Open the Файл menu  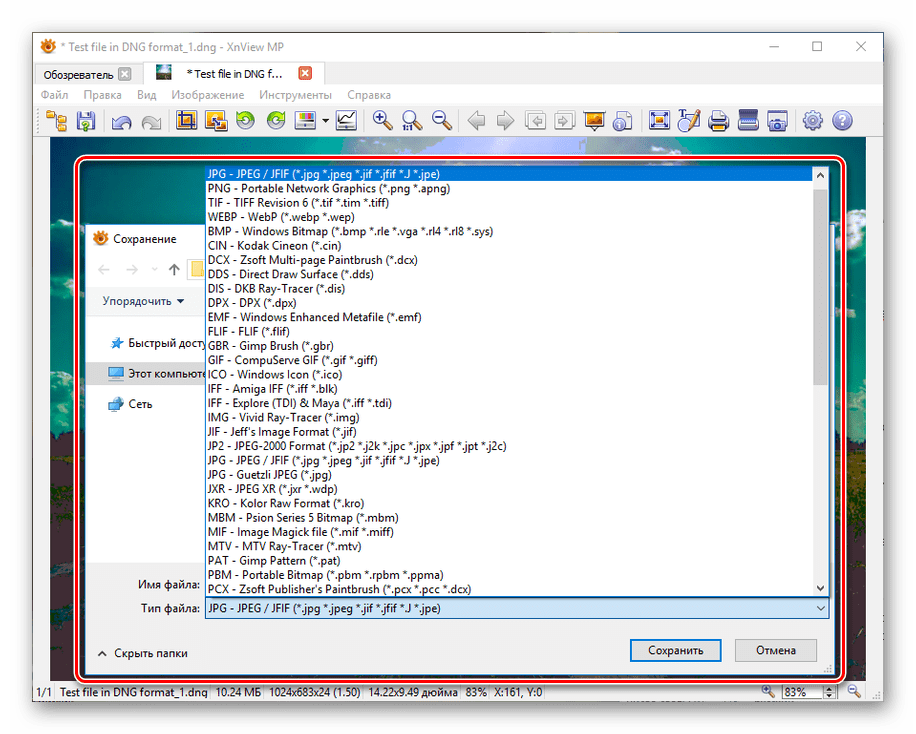click(54, 95)
